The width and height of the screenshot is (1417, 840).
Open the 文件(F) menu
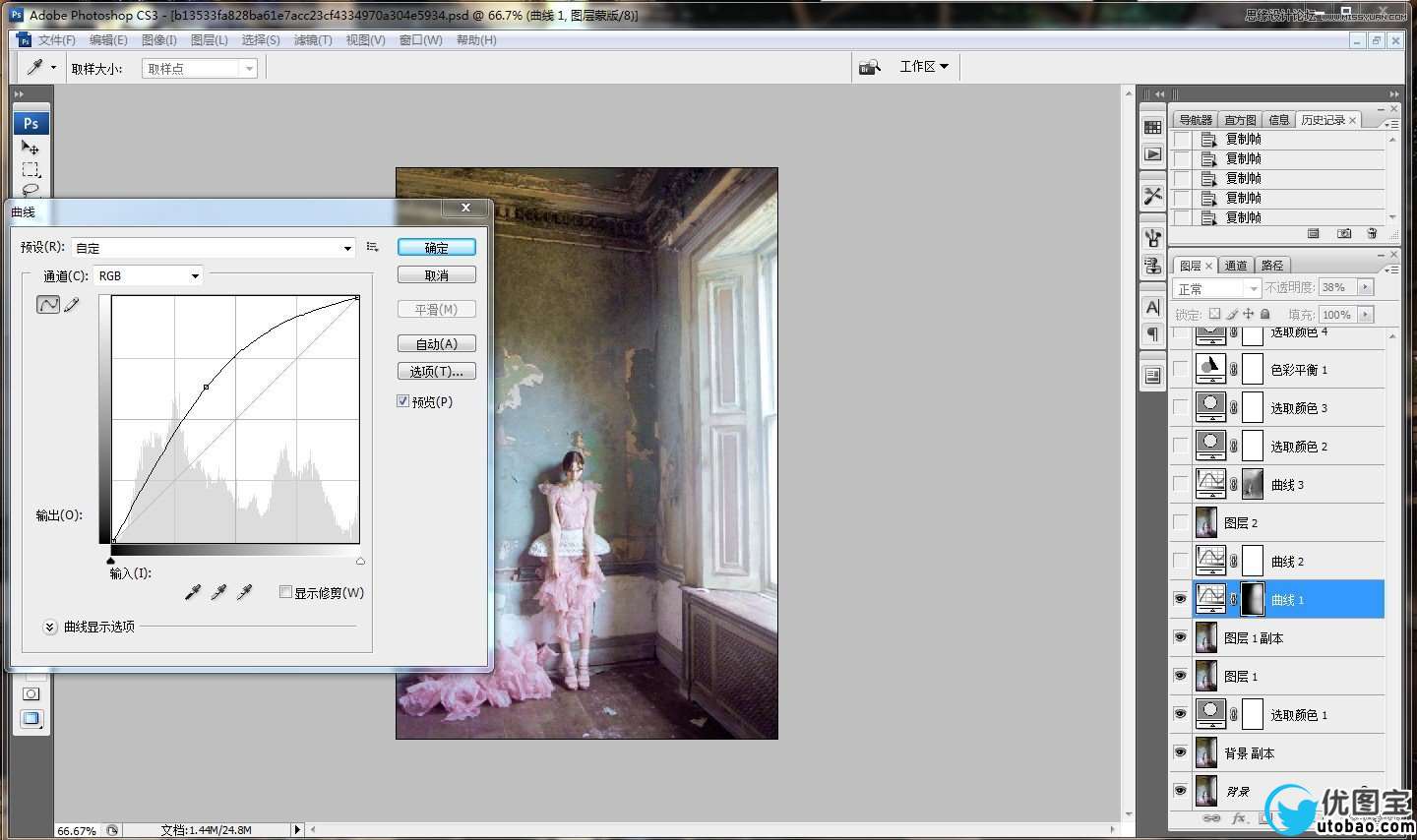click(56, 40)
